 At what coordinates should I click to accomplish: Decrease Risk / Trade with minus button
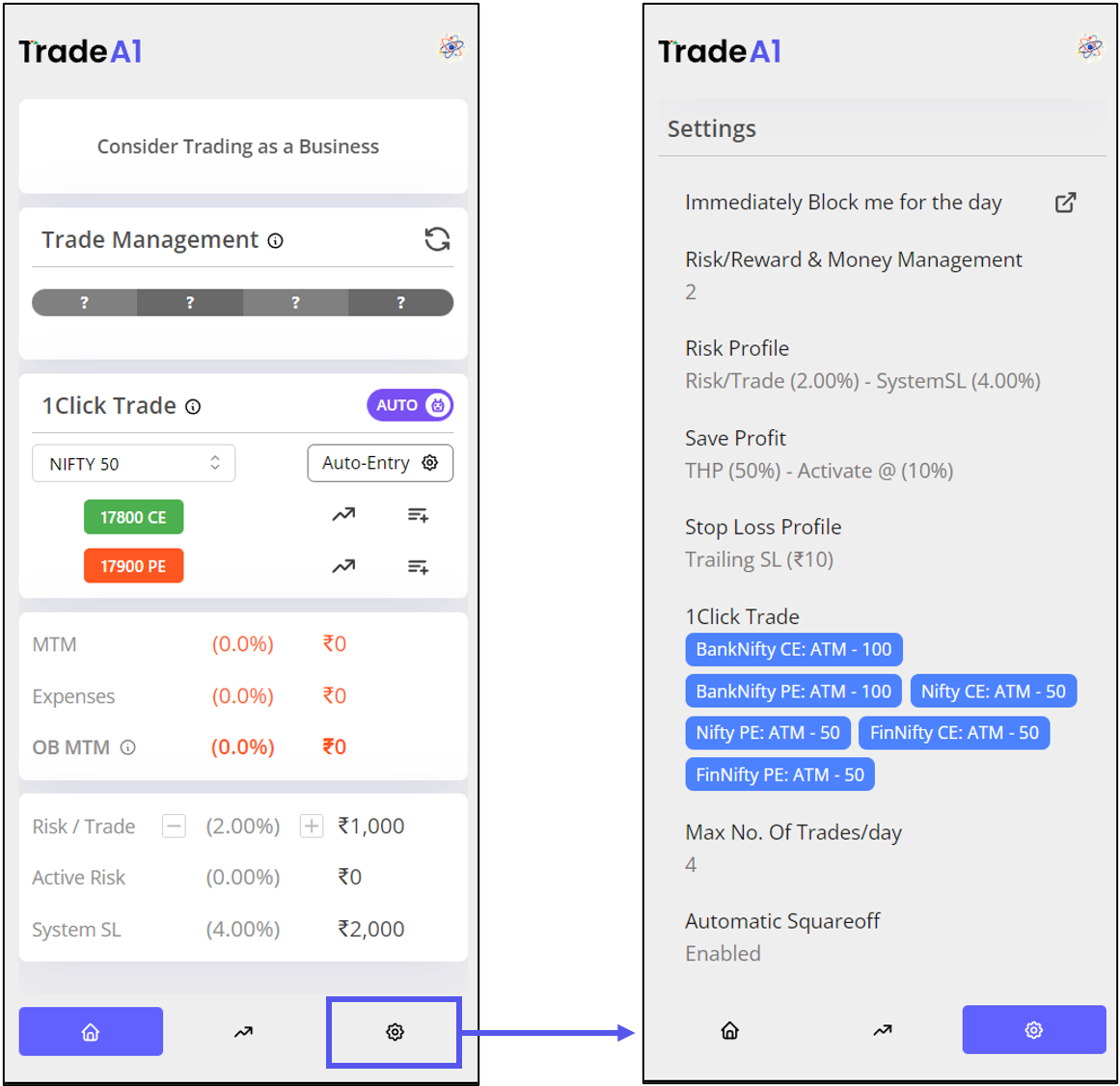(174, 827)
